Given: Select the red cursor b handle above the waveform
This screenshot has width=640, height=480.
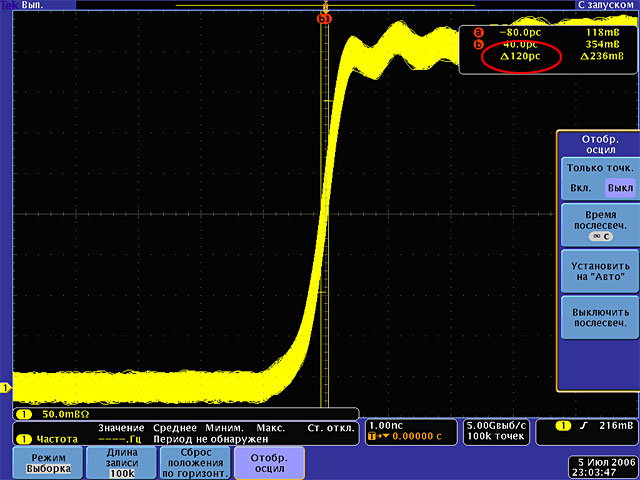Looking at the screenshot, I should coord(324,19).
